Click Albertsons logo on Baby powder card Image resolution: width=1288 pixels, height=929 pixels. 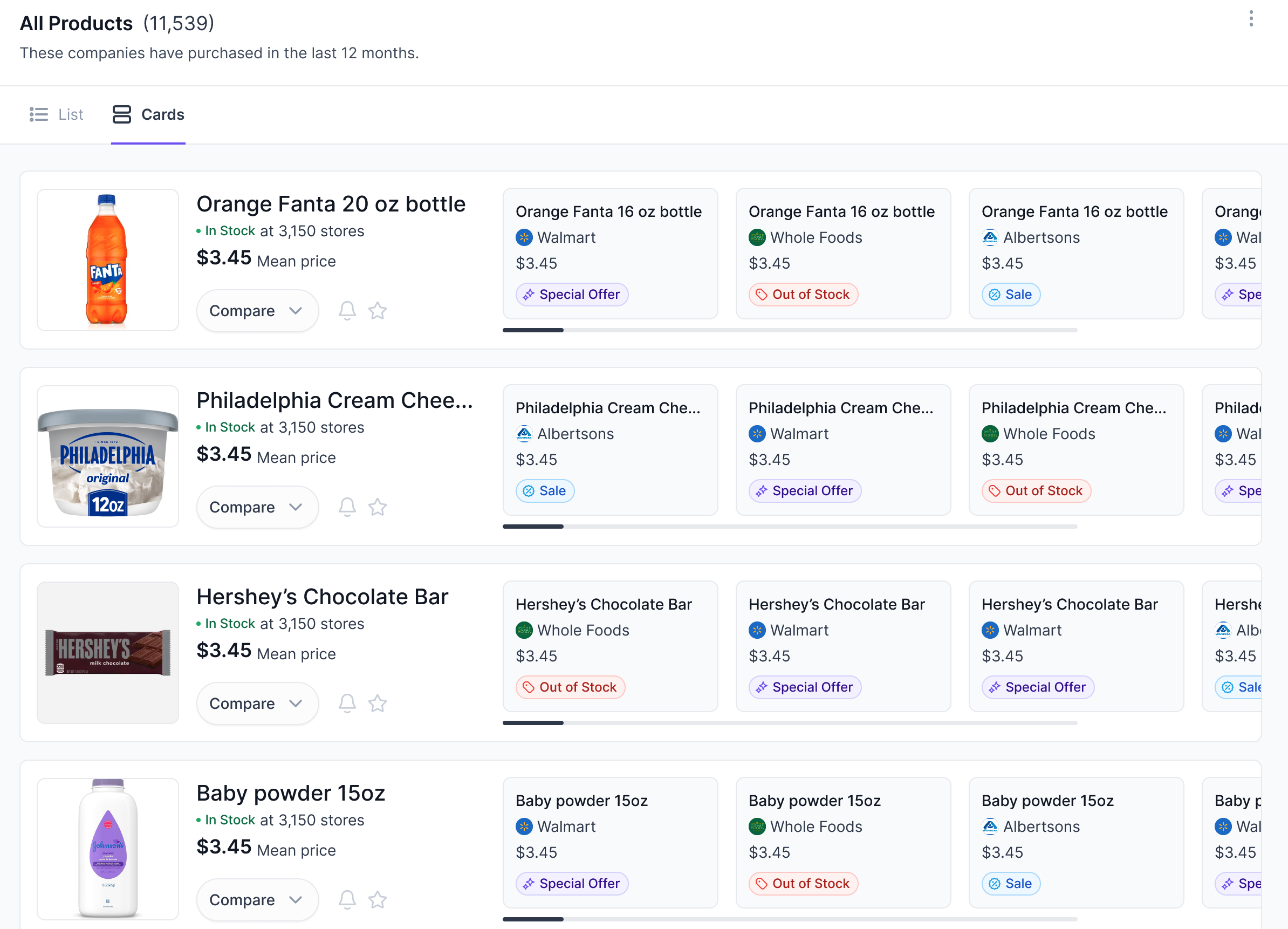tap(990, 826)
